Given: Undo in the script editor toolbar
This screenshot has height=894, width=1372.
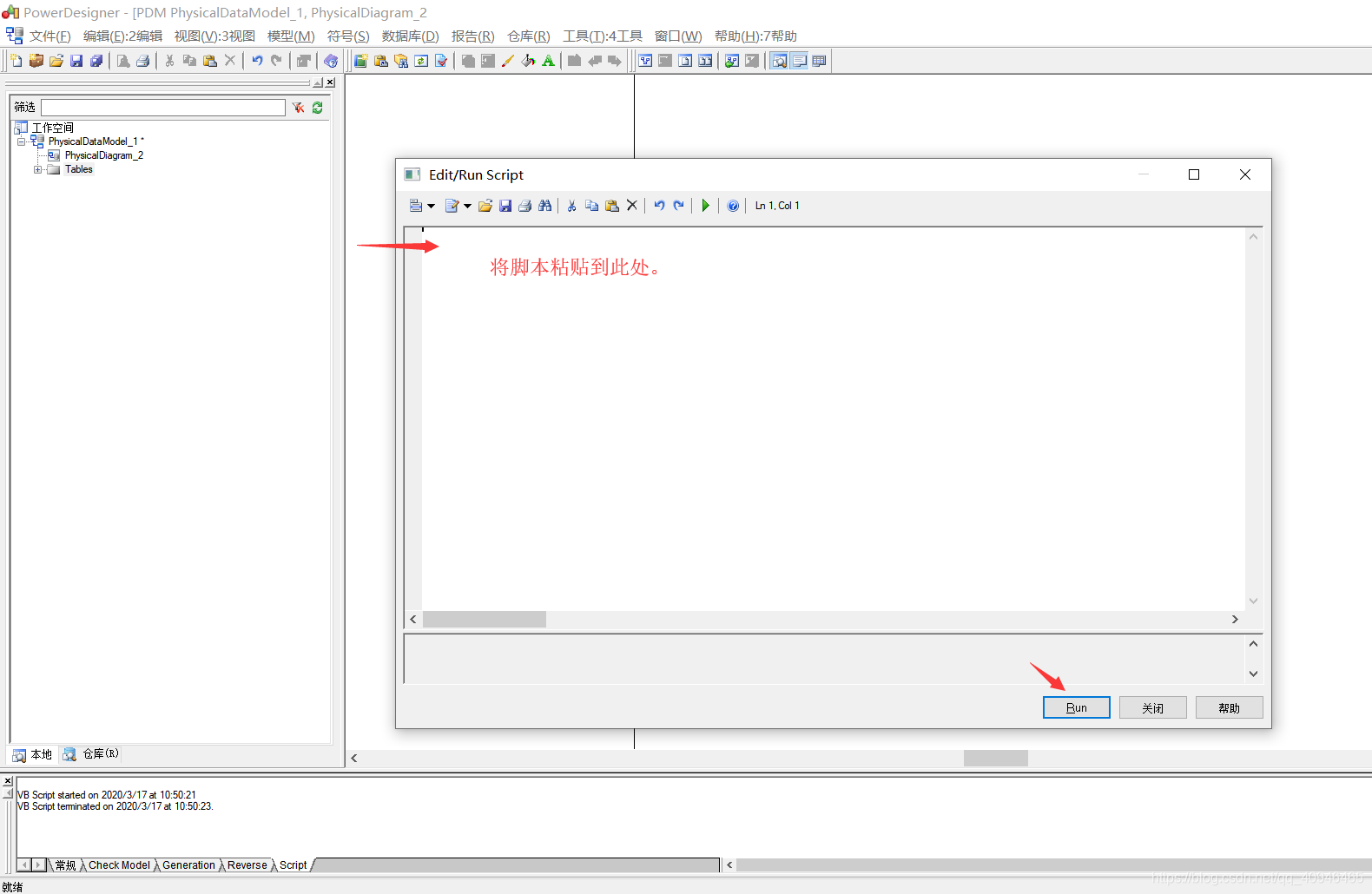Looking at the screenshot, I should [x=659, y=206].
